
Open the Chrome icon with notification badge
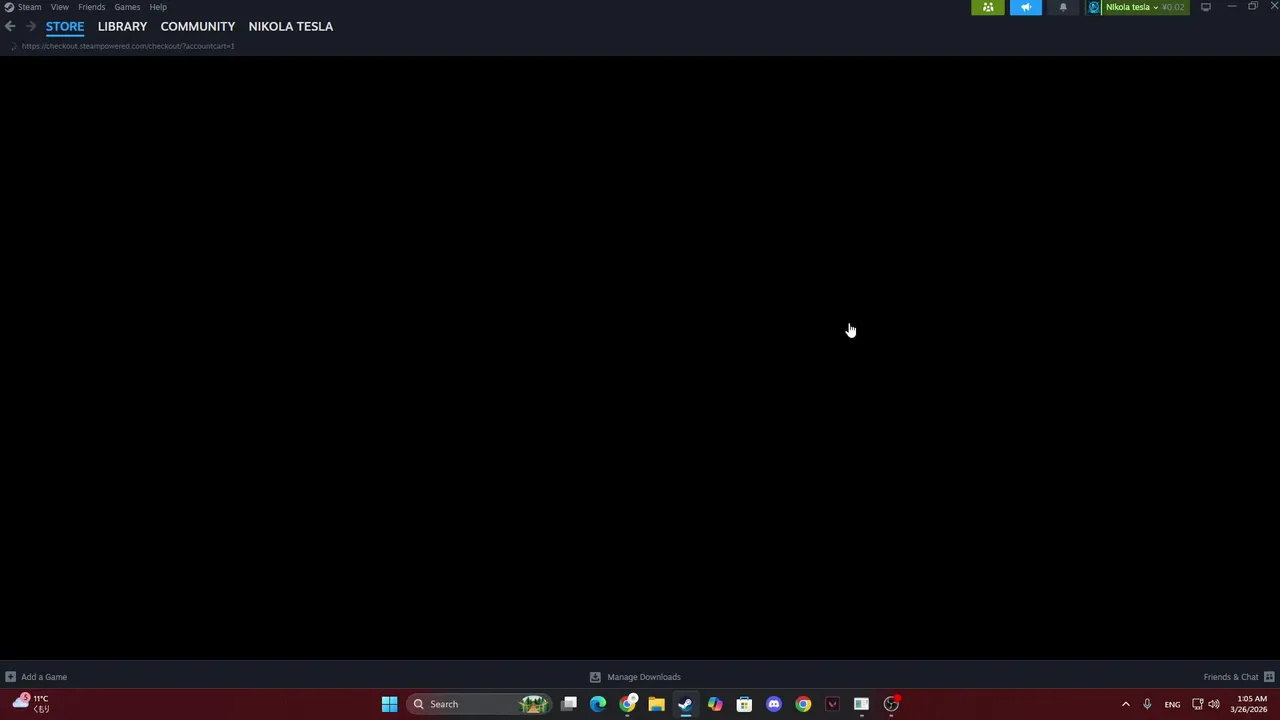pyautogui.click(x=627, y=704)
